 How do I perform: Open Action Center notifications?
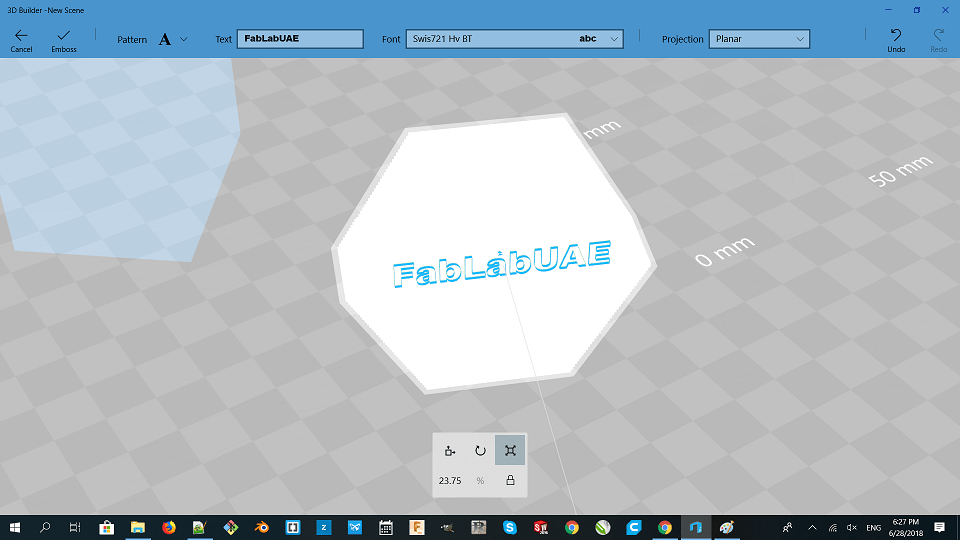(940, 527)
